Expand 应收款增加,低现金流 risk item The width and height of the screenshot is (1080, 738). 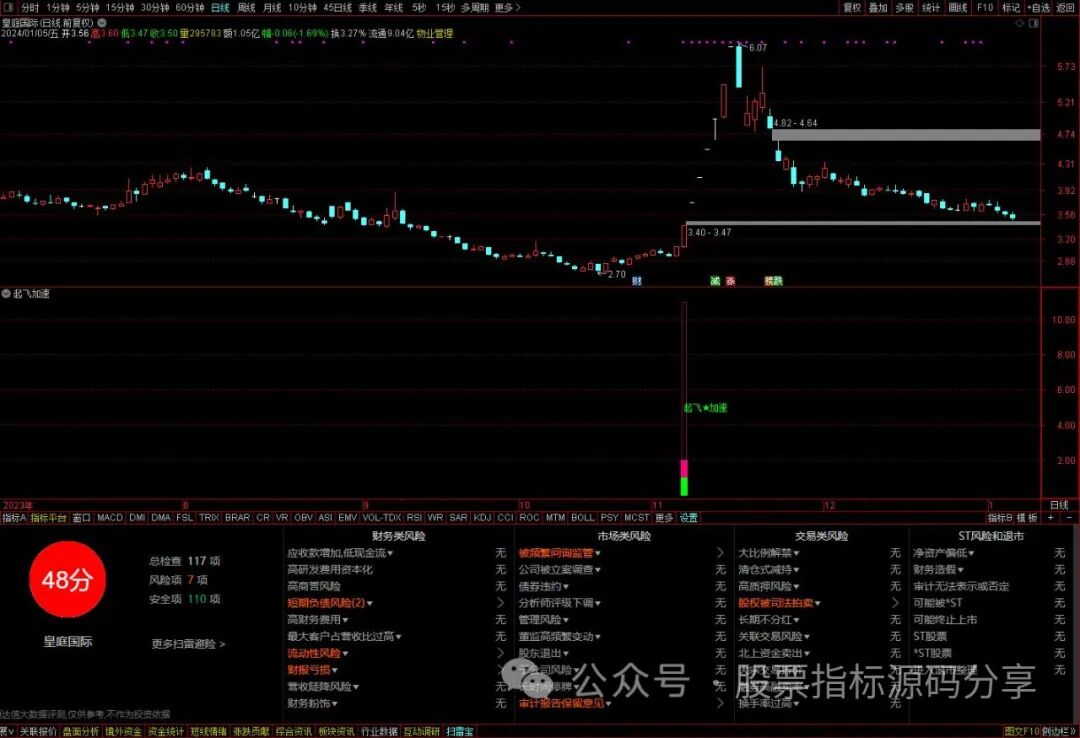point(340,553)
